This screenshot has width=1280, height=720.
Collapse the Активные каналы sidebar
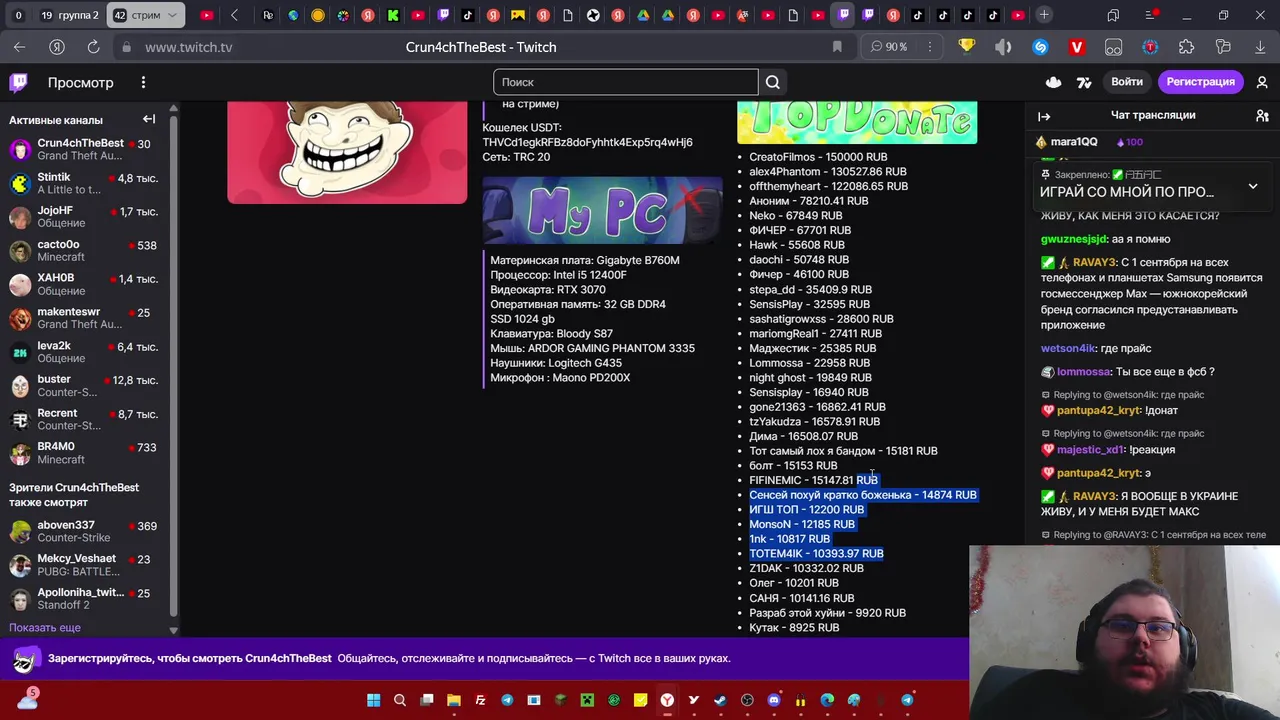(149, 119)
